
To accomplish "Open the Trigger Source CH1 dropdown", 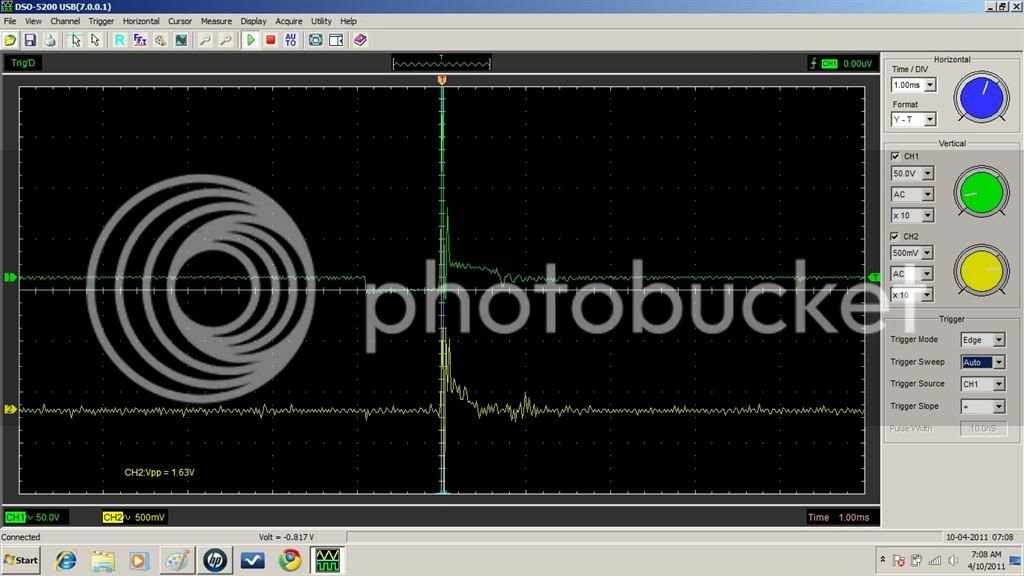I will point(999,385).
